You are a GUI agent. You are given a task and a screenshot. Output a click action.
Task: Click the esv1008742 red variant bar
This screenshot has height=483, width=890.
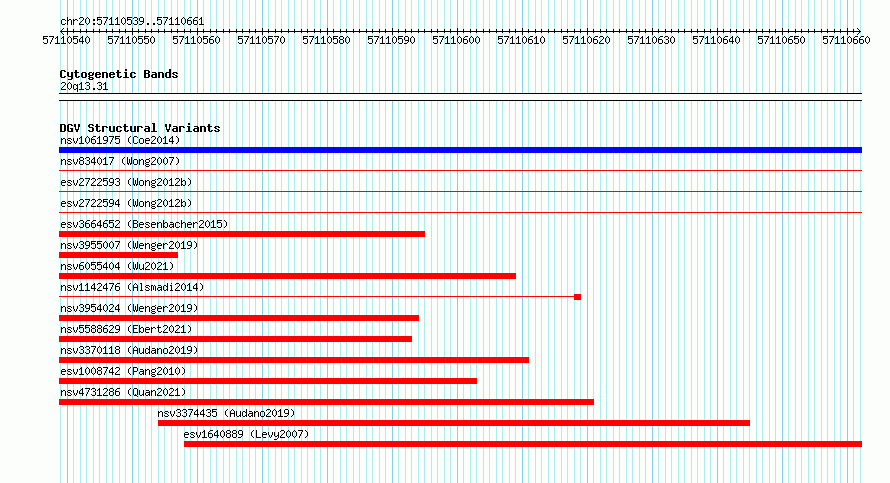click(268, 381)
